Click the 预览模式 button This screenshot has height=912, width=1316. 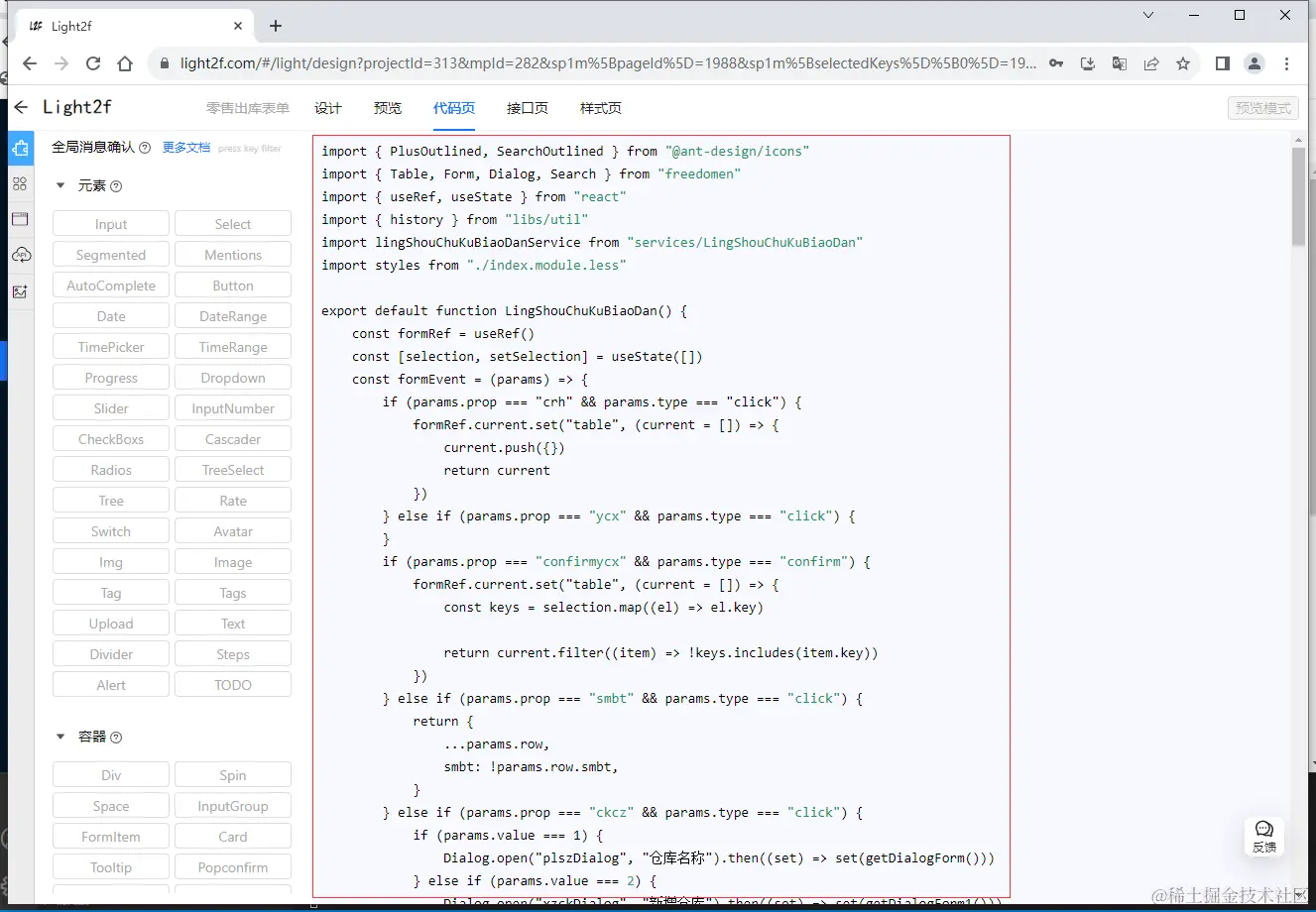1263,108
